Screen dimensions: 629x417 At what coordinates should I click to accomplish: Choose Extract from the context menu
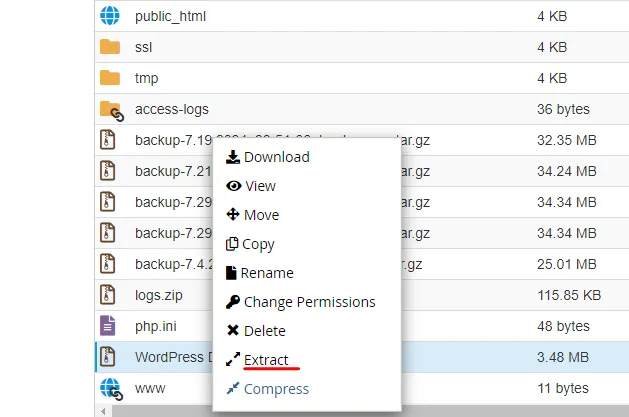point(257,360)
